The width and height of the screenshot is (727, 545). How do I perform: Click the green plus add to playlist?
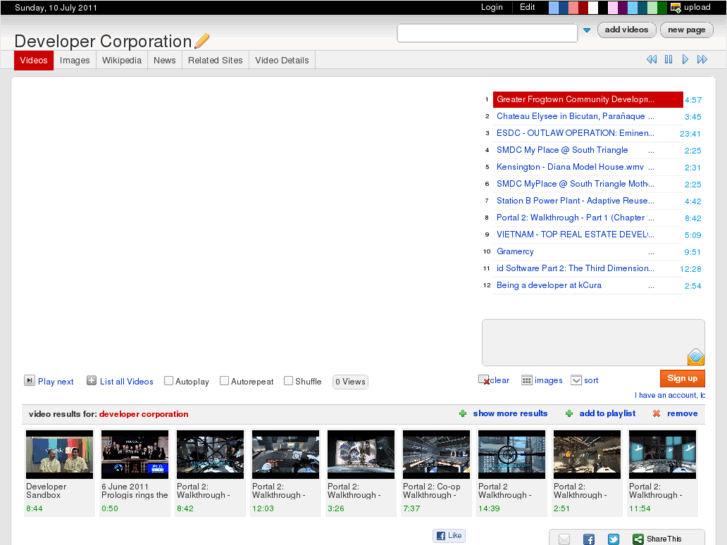[x=569, y=413]
